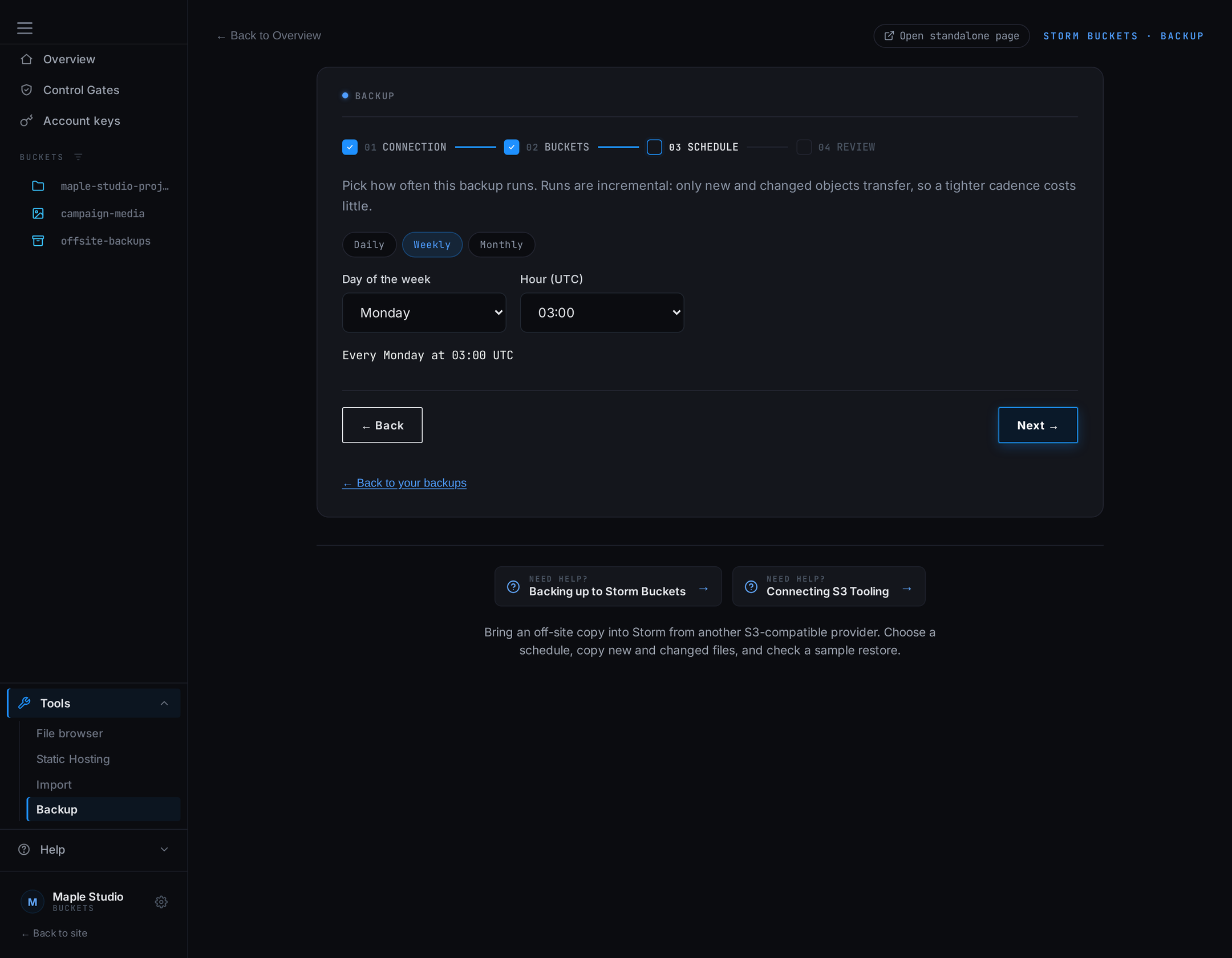Open the campaign-media bucket image icon
The image size is (1232, 958).
click(x=38, y=213)
